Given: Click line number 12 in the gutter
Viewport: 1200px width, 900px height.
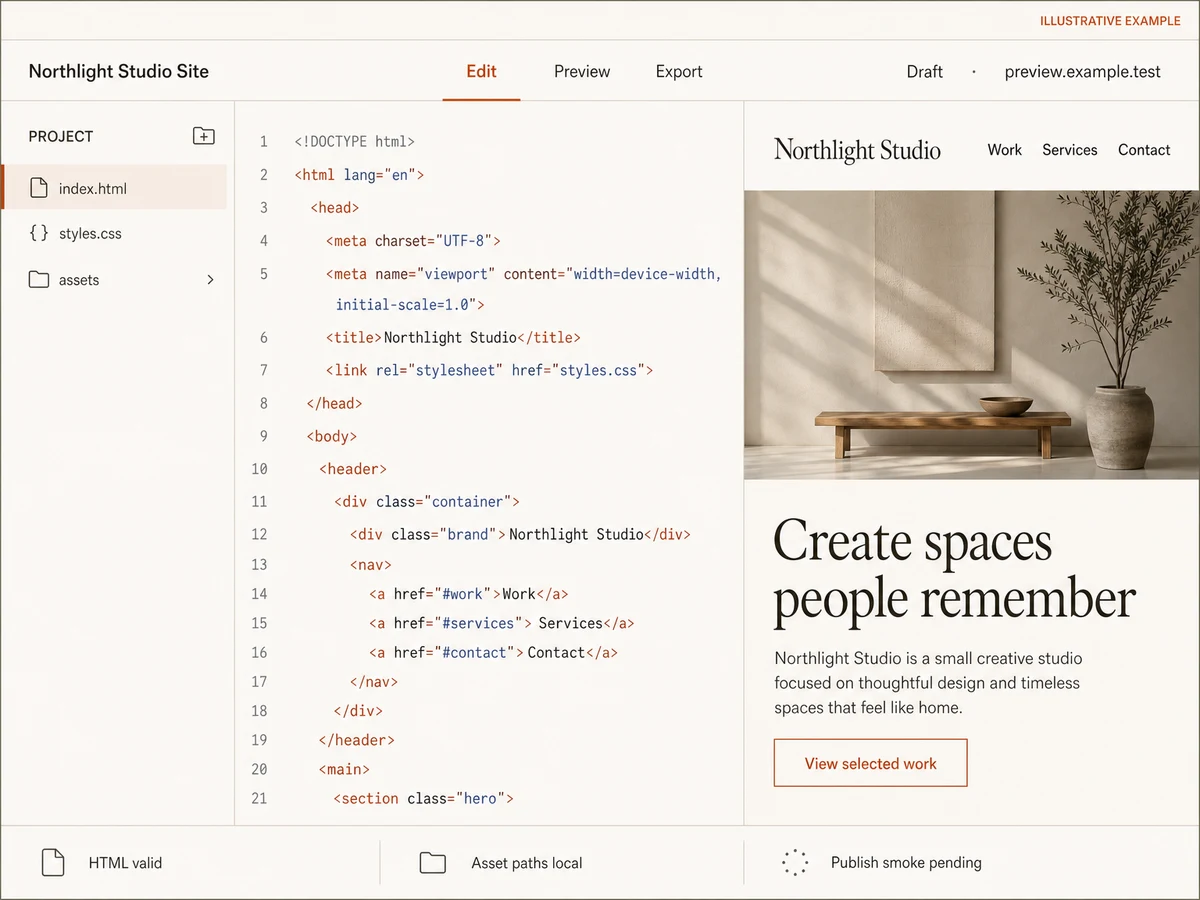Looking at the screenshot, I should pos(259,534).
